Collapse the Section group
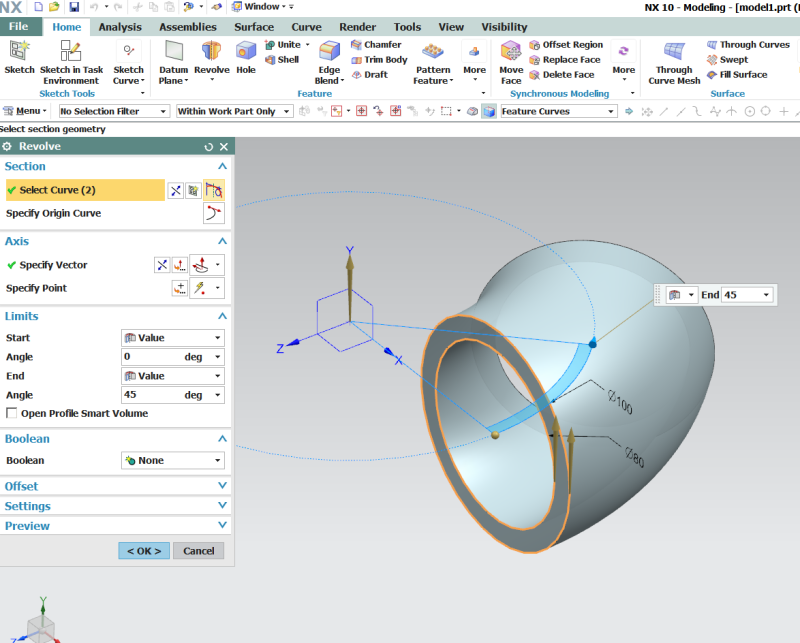800x643 pixels. point(222,166)
